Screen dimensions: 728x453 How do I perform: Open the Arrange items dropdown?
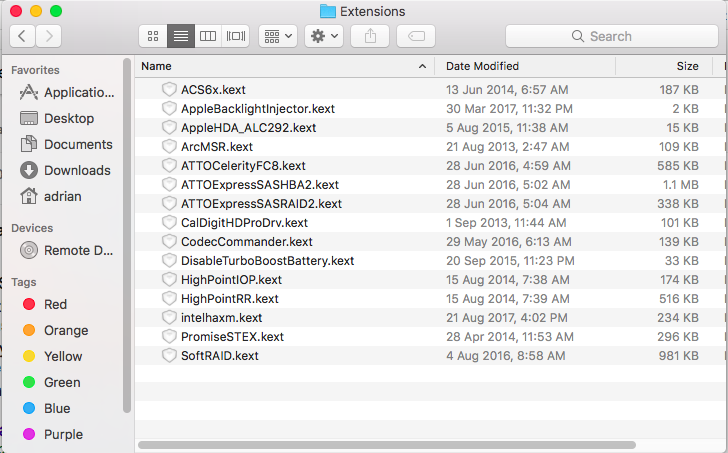[x=277, y=36]
